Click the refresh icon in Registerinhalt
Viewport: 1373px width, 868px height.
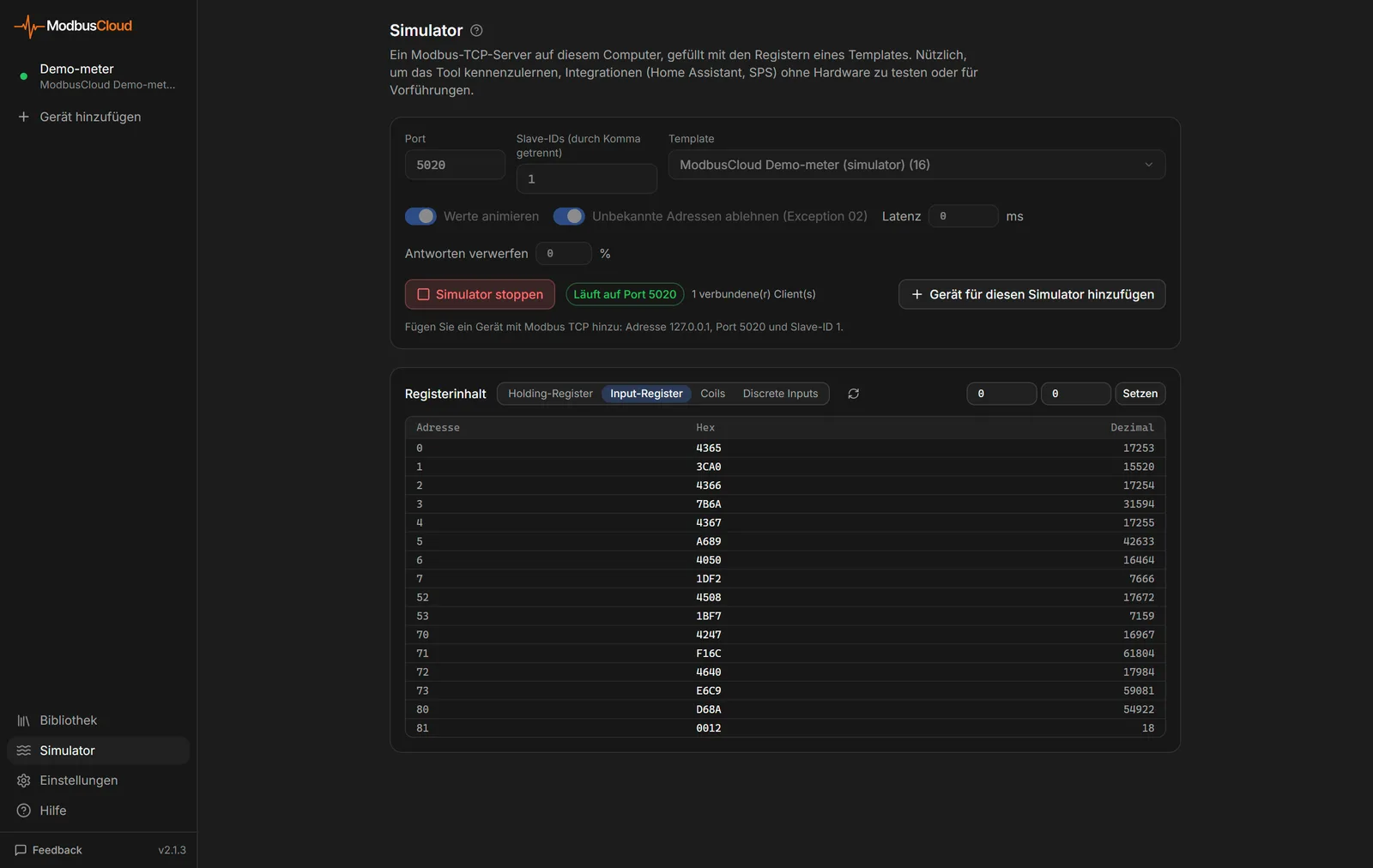[x=853, y=394]
